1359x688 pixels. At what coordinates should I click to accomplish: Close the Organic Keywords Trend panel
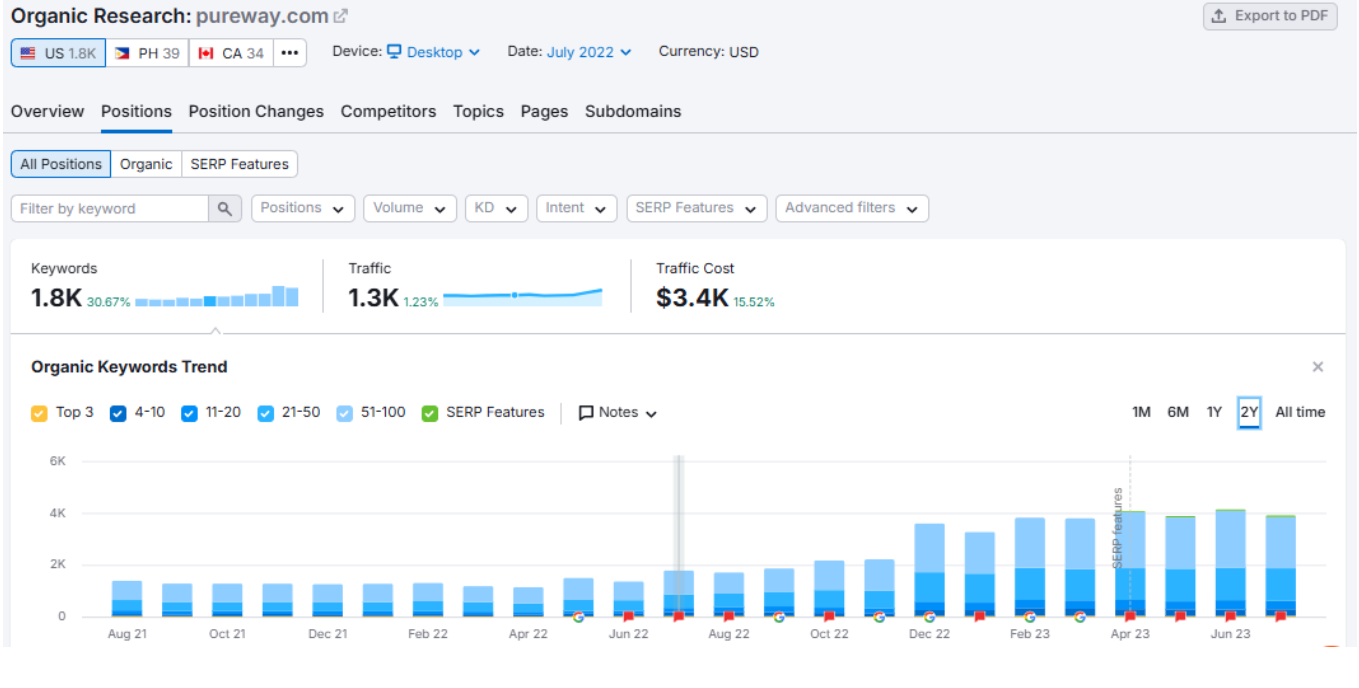pyautogui.click(x=1318, y=367)
